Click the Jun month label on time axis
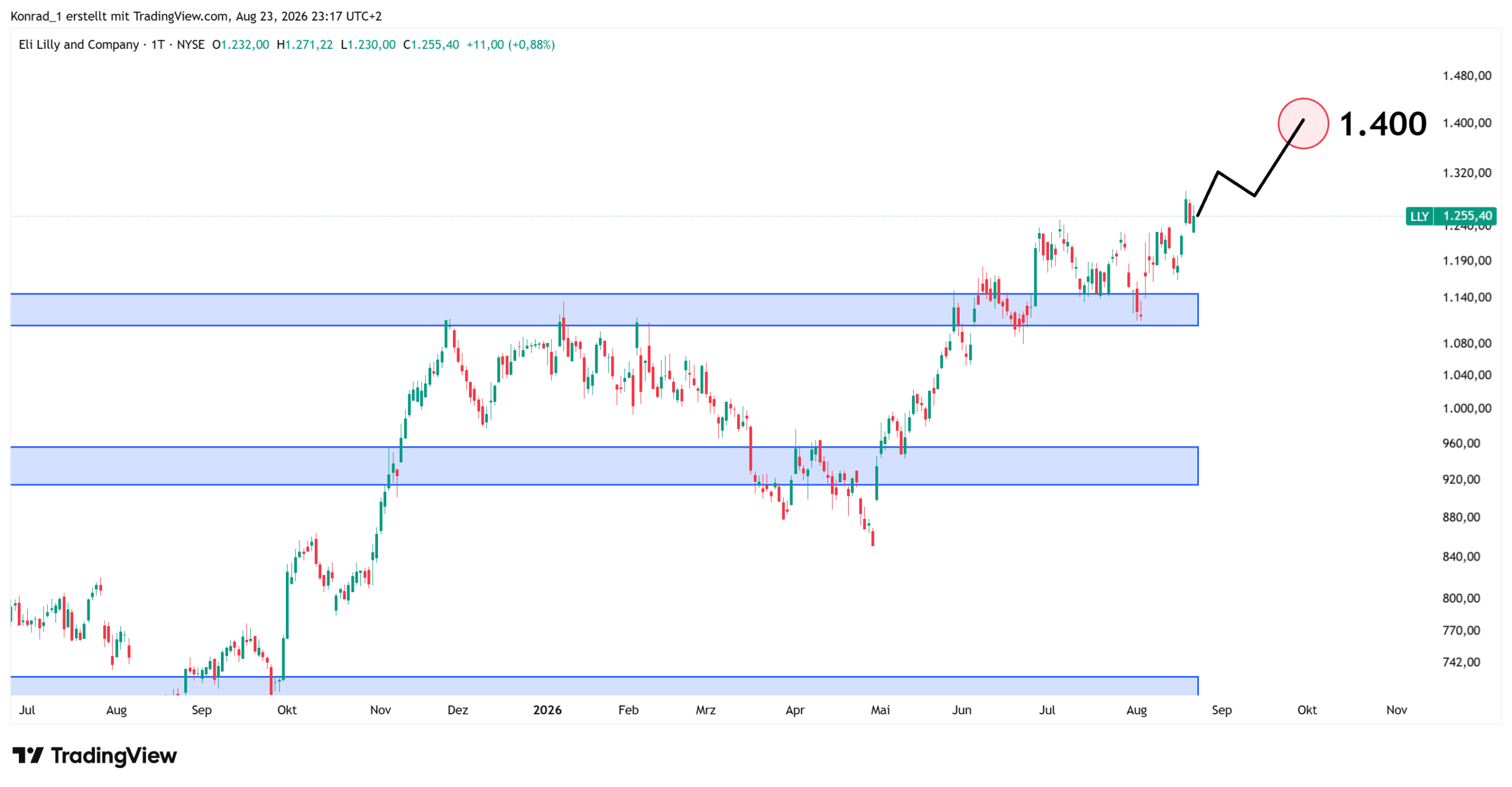The width and height of the screenshot is (1512, 787). click(962, 710)
